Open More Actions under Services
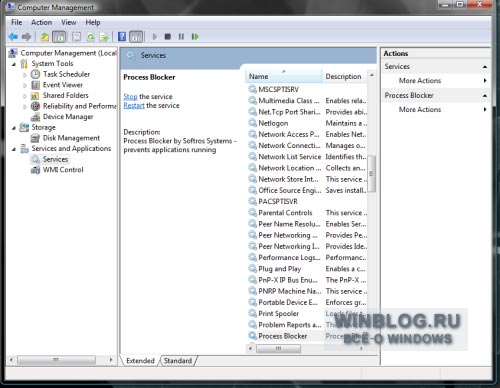 pyautogui.click(x=420, y=81)
